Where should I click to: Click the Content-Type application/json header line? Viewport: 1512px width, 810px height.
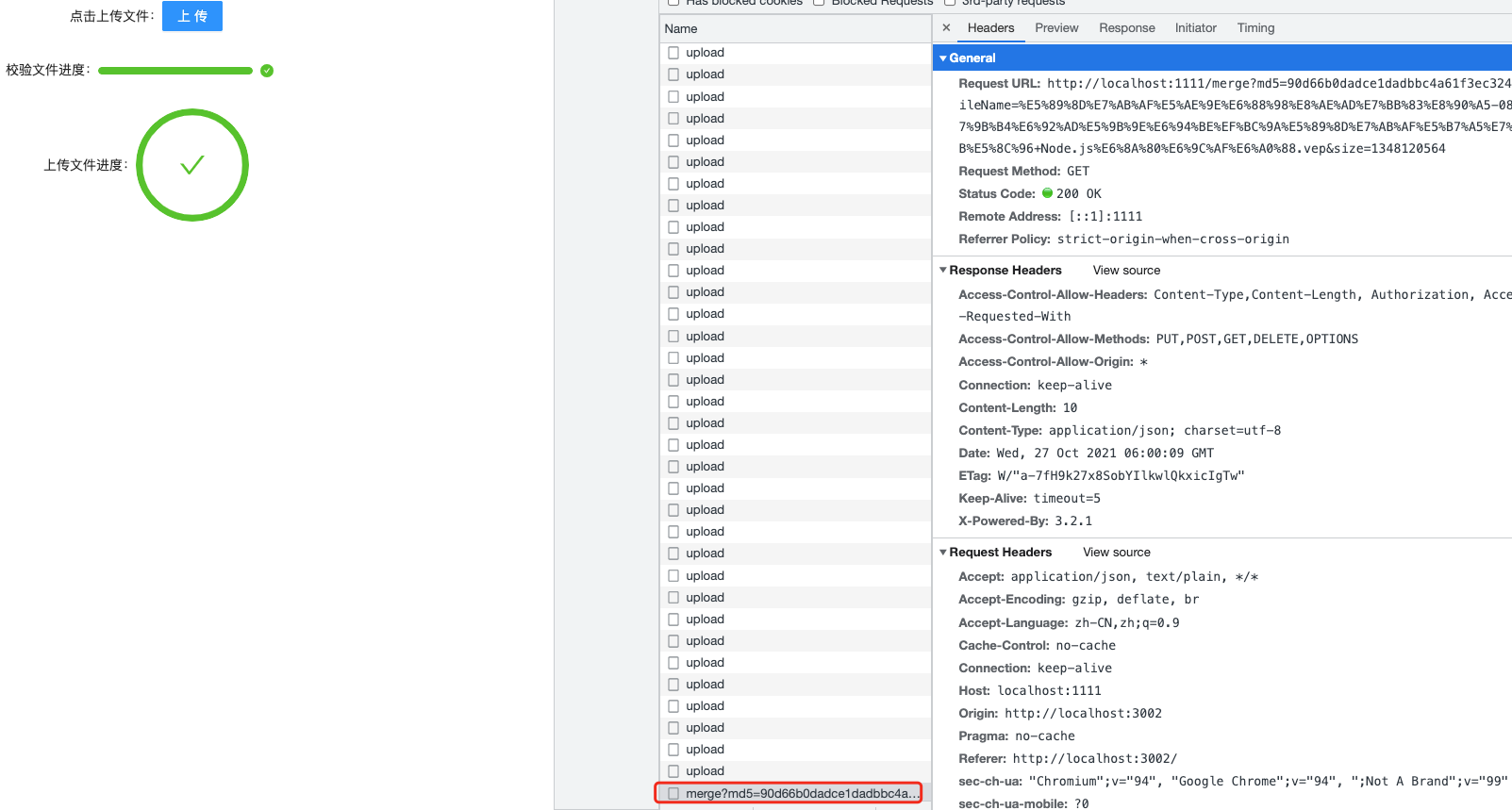tap(1120, 430)
